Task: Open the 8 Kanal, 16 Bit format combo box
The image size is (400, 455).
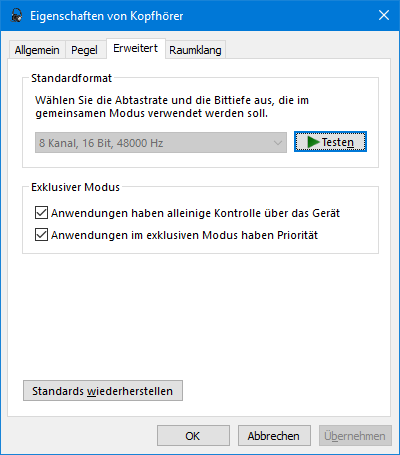Action: coord(161,143)
